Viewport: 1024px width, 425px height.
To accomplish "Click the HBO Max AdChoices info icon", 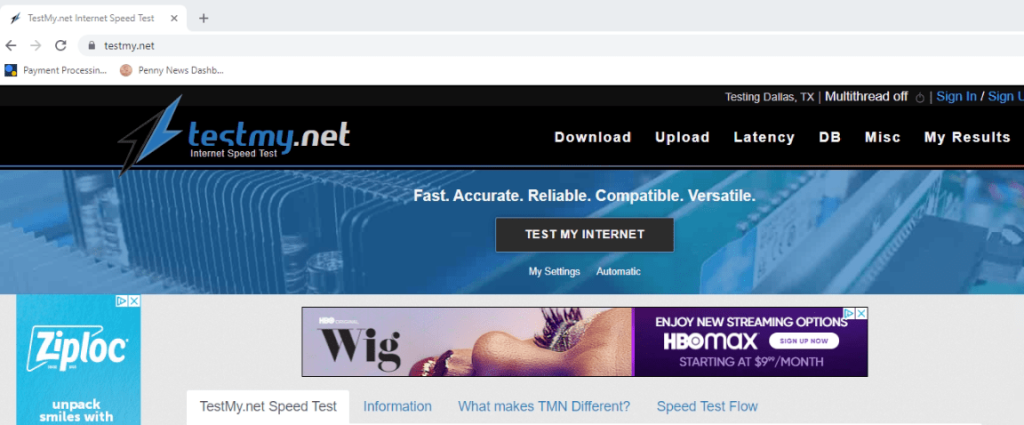I will point(849,313).
